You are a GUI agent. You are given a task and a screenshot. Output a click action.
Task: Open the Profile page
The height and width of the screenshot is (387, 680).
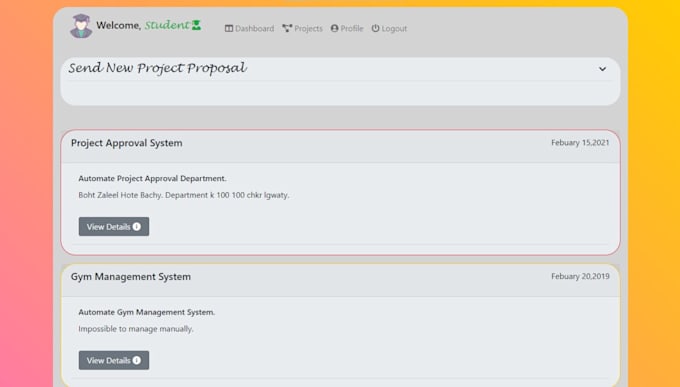347,29
